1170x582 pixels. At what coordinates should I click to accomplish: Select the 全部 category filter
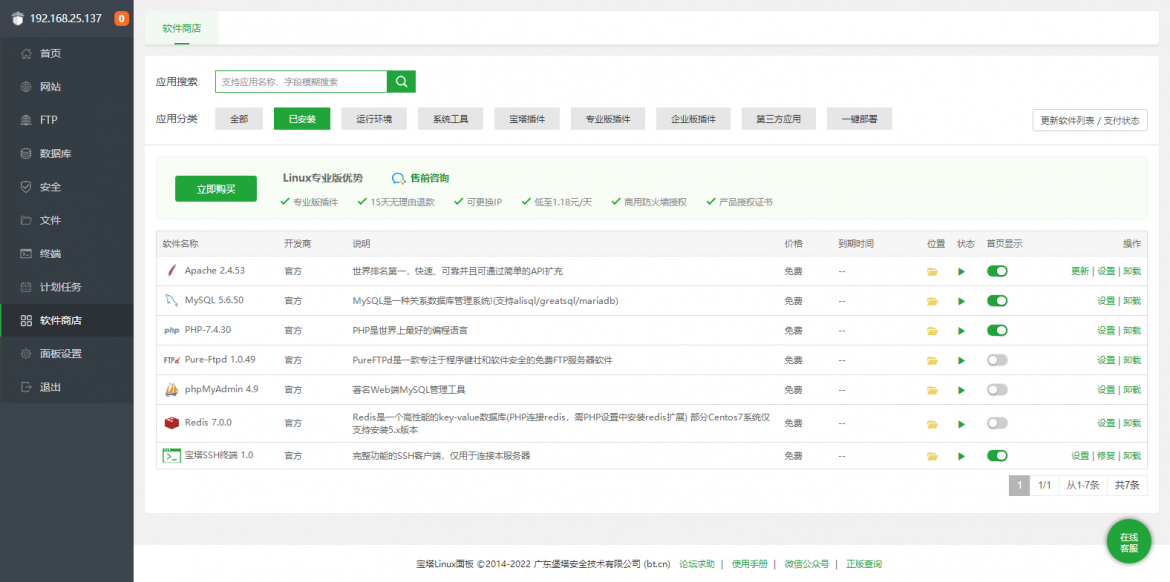(239, 119)
